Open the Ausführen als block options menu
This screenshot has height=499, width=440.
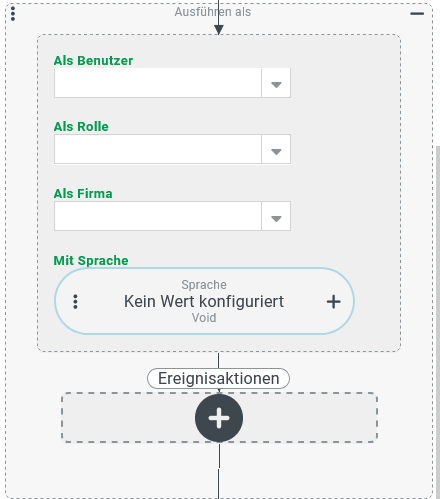[x=13, y=14]
